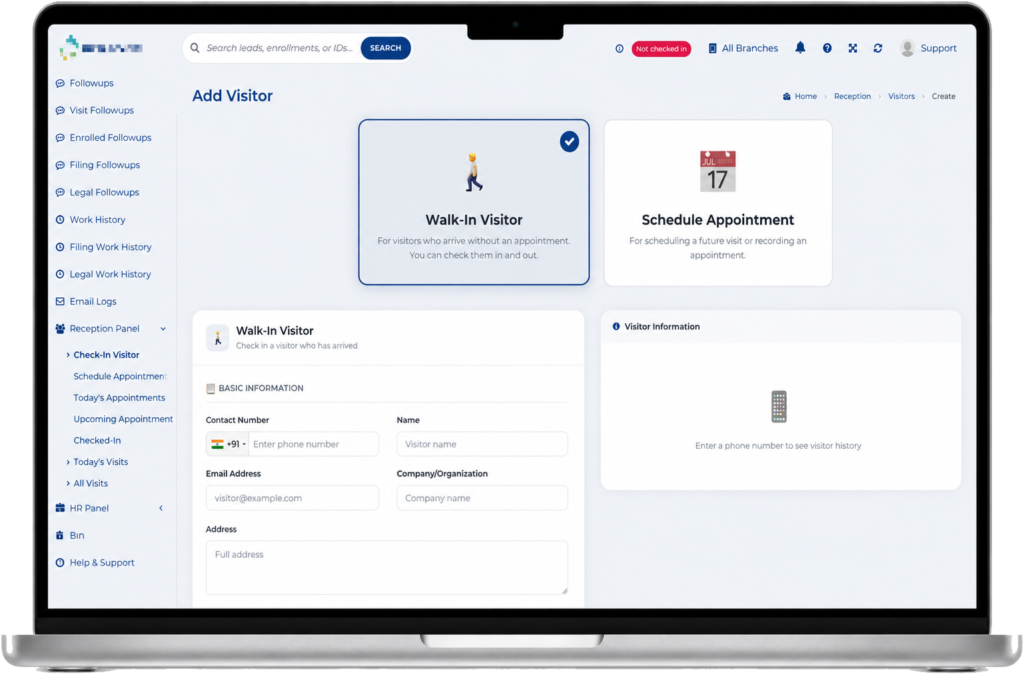The width and height of the screenshot is (1024, 682).
Task: Click the info icon beside Not checked in
Action: click(x=619, y=48)
